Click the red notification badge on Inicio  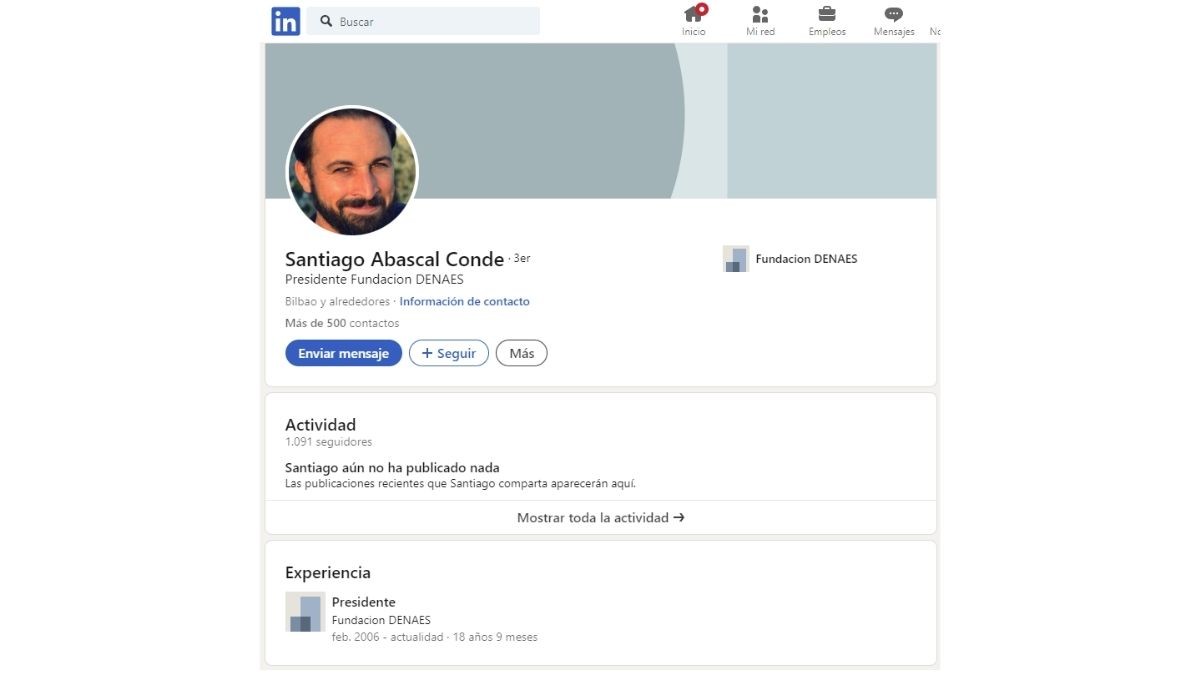pos(703,8)
